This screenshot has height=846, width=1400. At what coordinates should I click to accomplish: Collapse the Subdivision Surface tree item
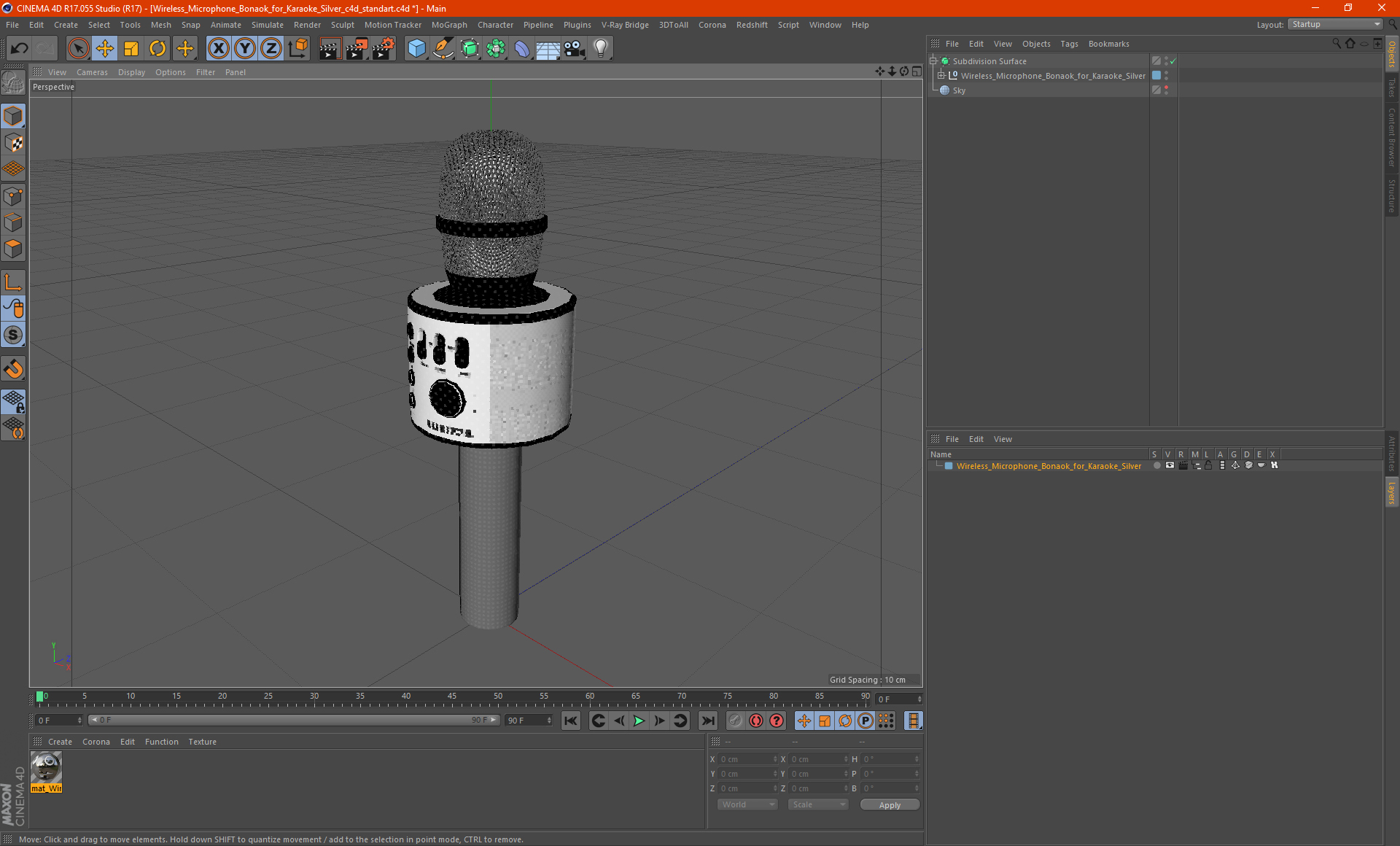[933, 61]
